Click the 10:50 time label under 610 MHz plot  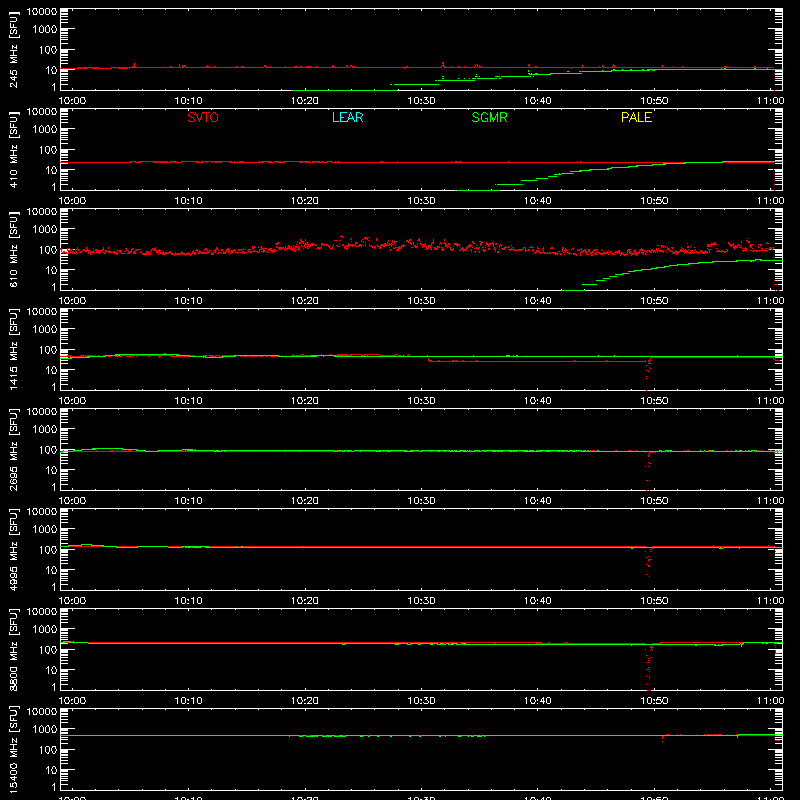click(x=654, y=301)
